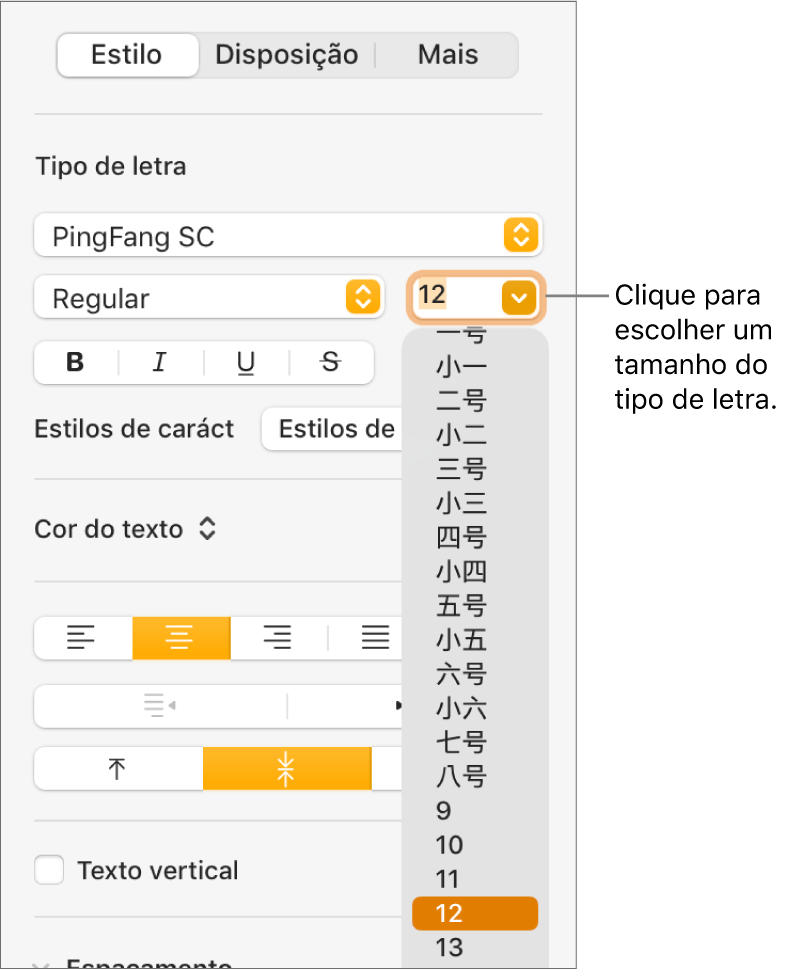The image size is (793, 969).
Task: Toggle center vertical alignment
Action: pos(287,769)
